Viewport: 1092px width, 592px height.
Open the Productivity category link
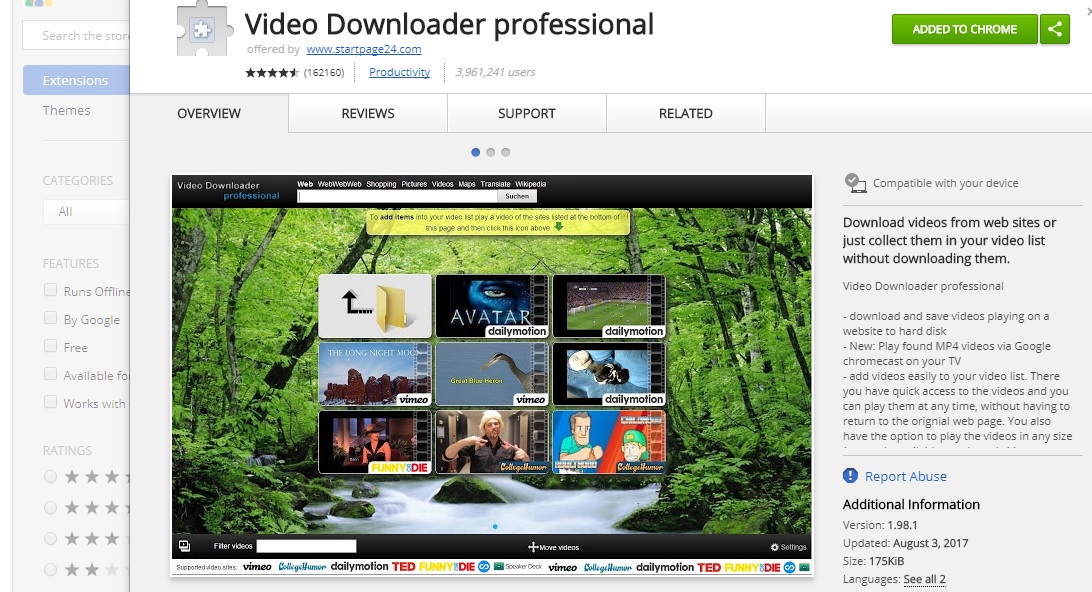click(x=399, y=72)
